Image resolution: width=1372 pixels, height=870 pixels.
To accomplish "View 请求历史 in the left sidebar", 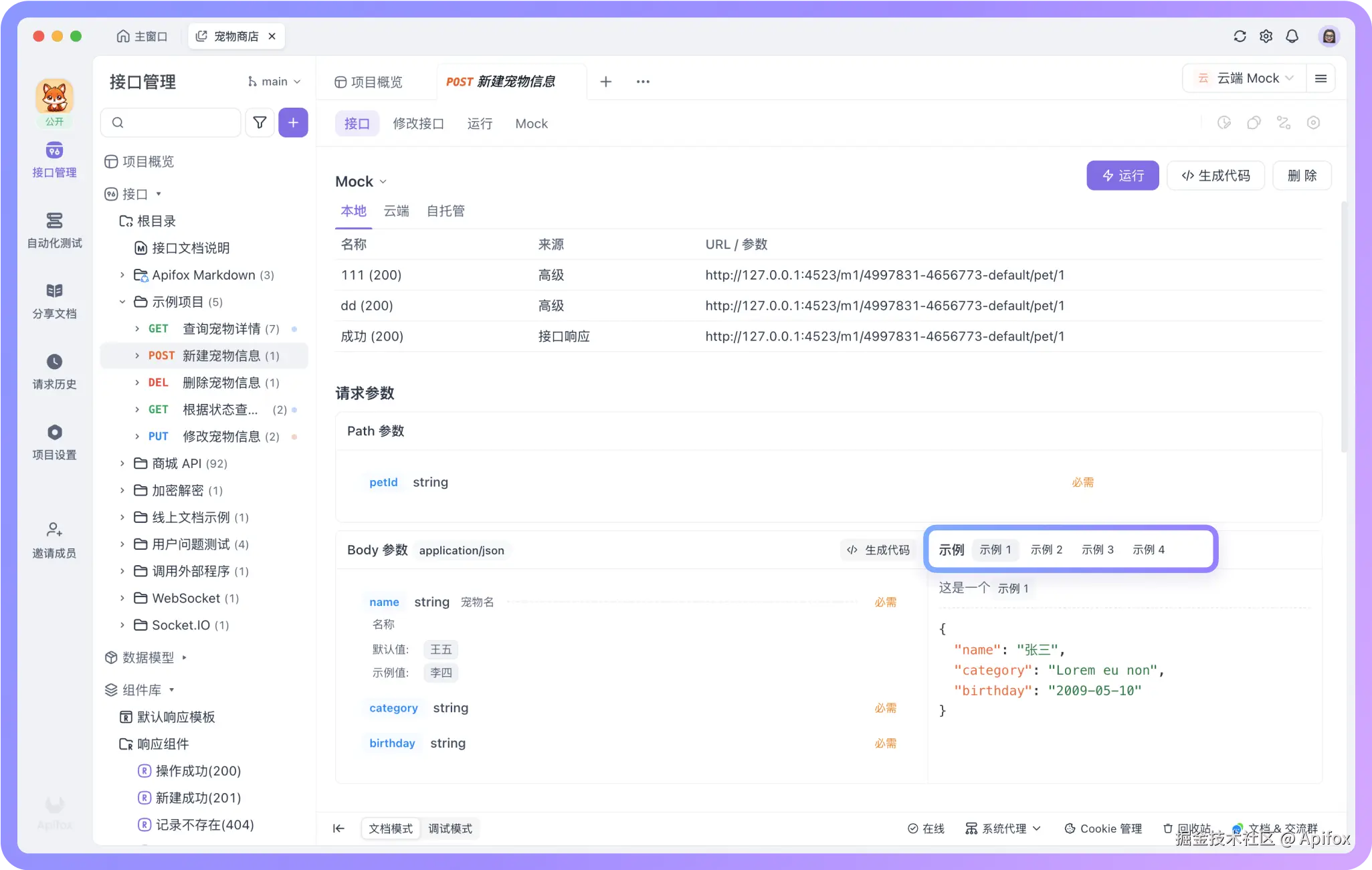I will coord(54,372).
